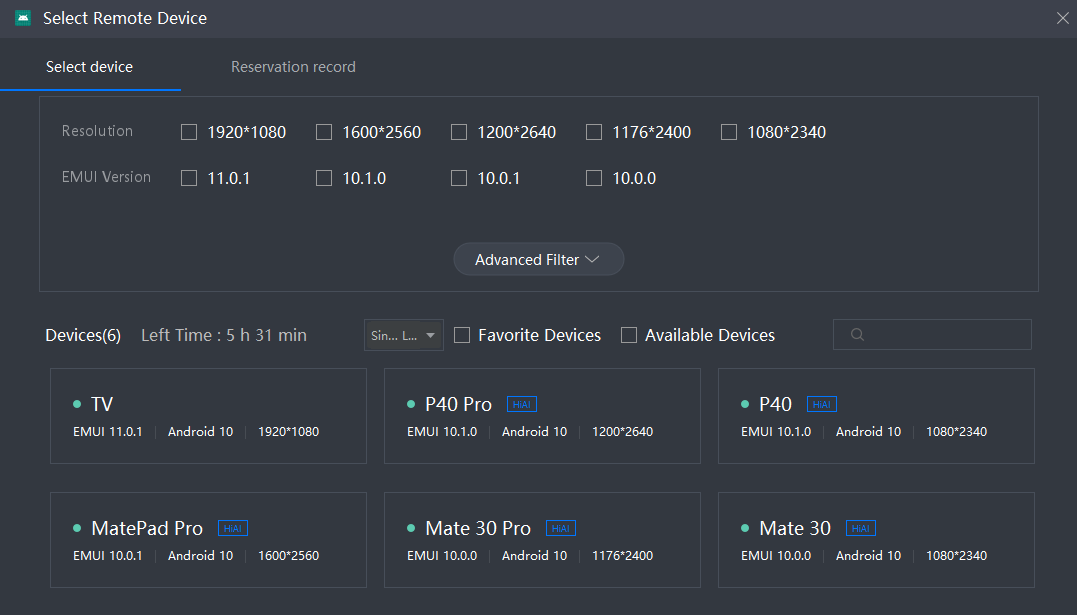Screen dimensions: 1077x615
Task: Click the HiAI badge on Mate 30 Pro card
Action: (560, 528)
